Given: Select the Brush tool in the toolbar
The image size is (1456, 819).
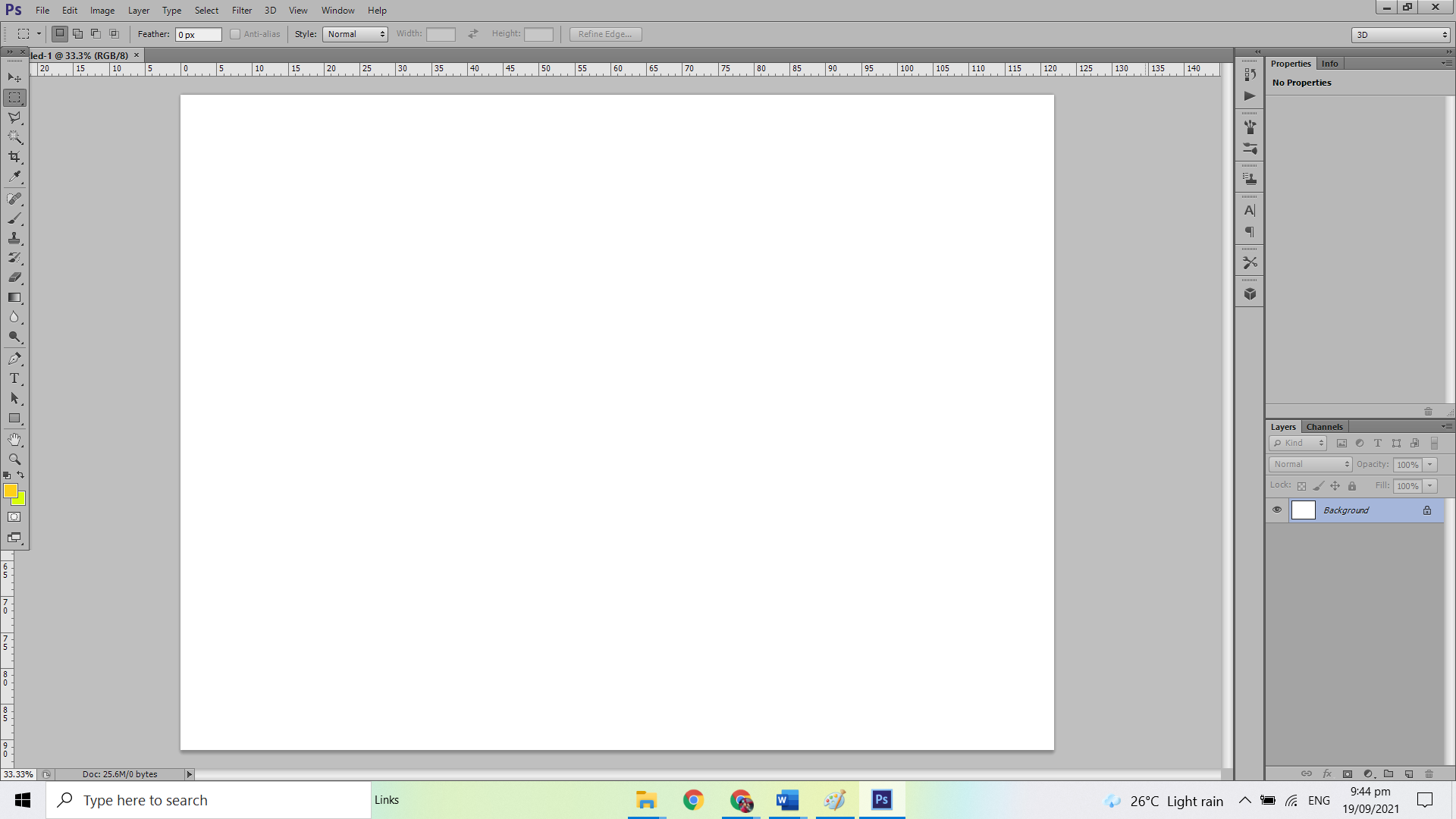Looking at the screenshot, I should pyautogui.click(x=14, y=218).
